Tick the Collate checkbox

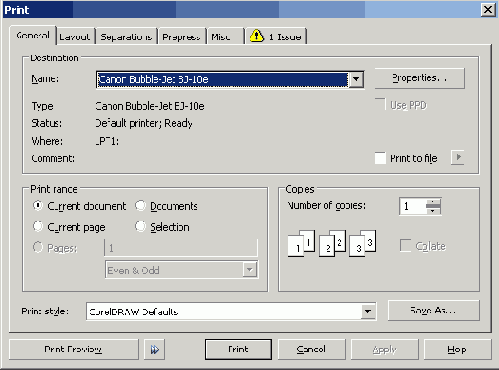[405, 246]
